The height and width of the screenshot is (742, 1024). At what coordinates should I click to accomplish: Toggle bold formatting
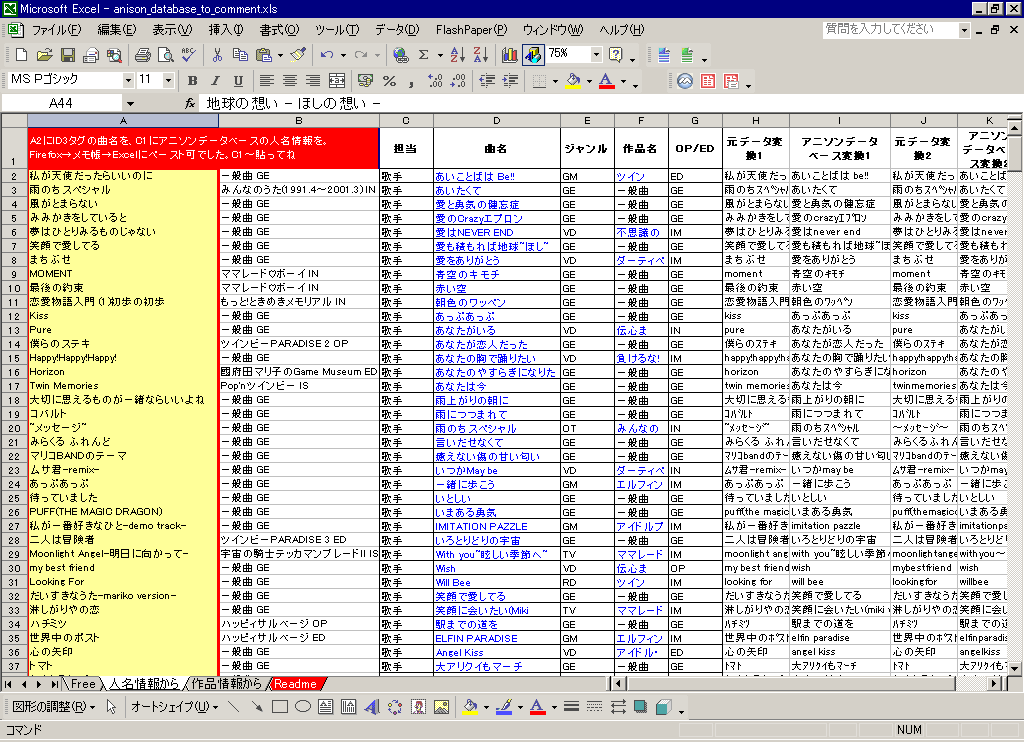click(192, 81)
